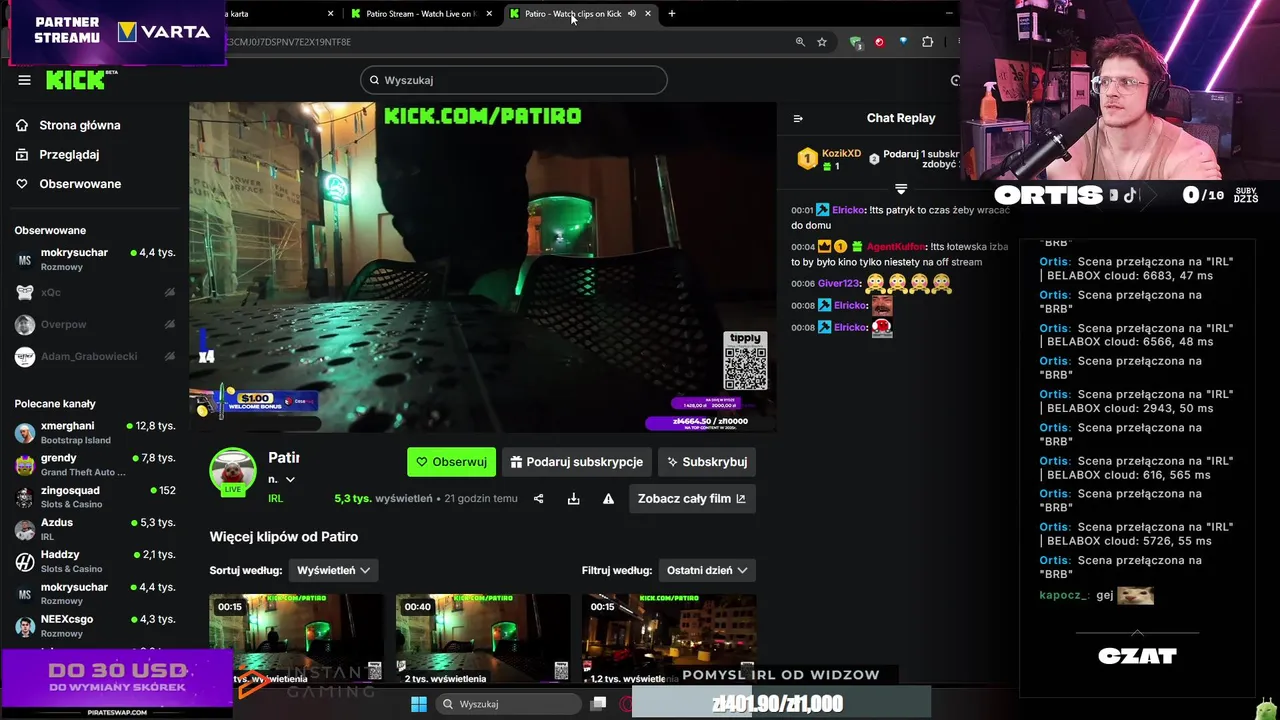Viewport: 1280px width, 720px height.
Task: Open the 00:40 clip thumbnail
Action: click(x=483, y=638)
